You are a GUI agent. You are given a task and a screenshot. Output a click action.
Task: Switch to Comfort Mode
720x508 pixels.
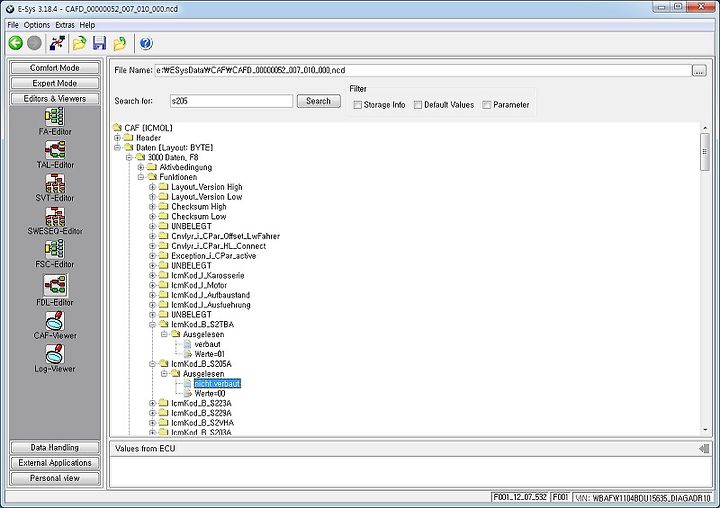(55, 68)
